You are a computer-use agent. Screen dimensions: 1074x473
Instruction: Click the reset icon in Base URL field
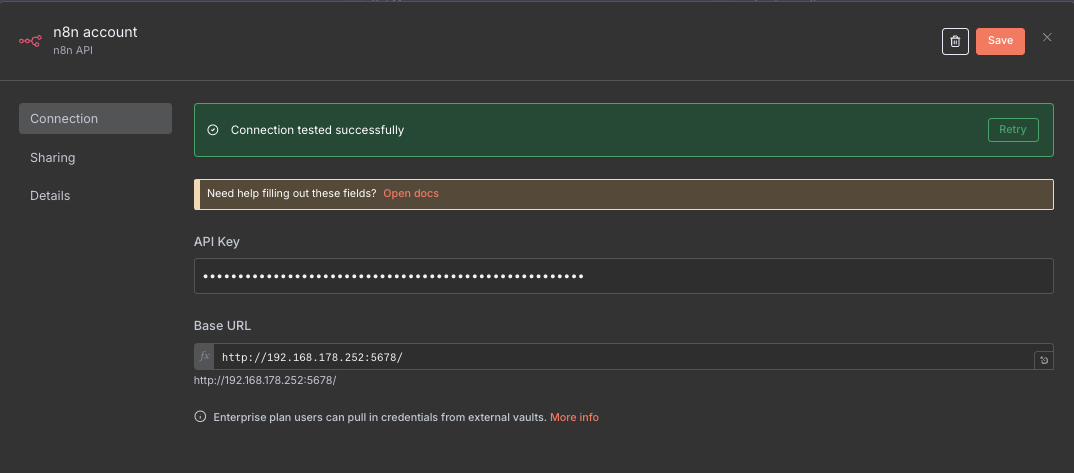click(x=1044, y=360)
